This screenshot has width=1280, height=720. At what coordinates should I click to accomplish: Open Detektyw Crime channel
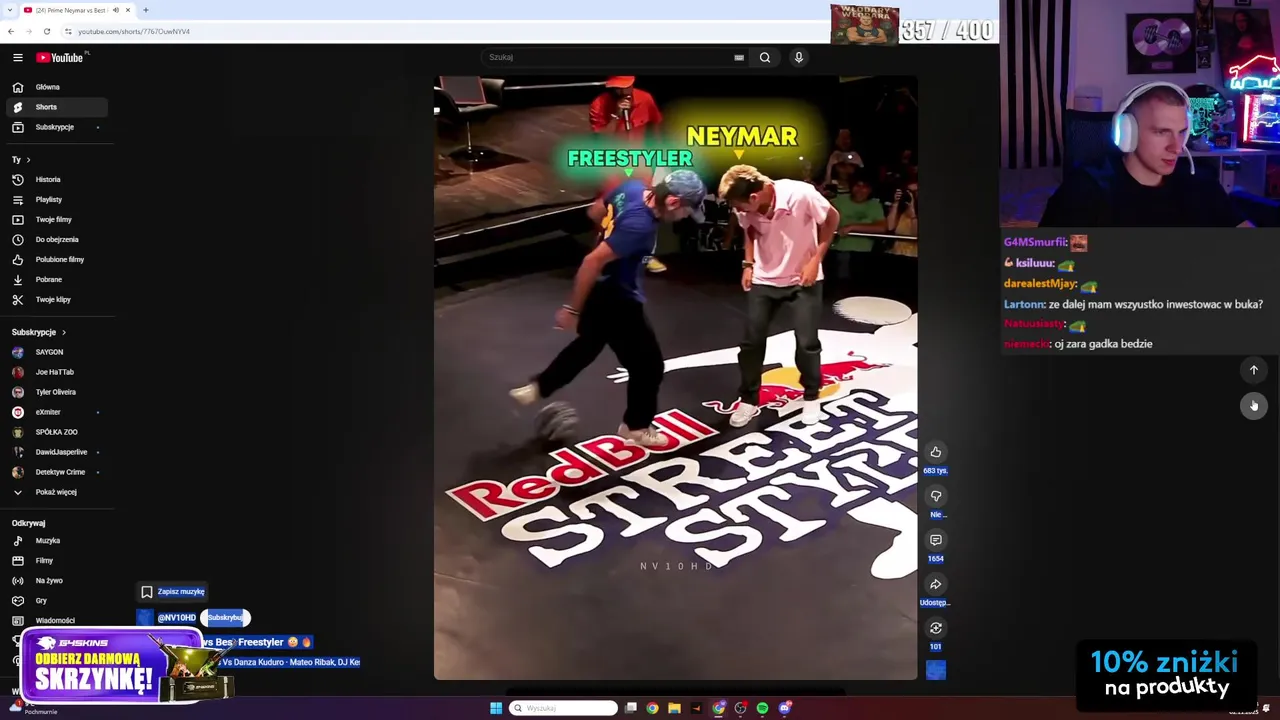pyautogui.click(x=57, y=472)
